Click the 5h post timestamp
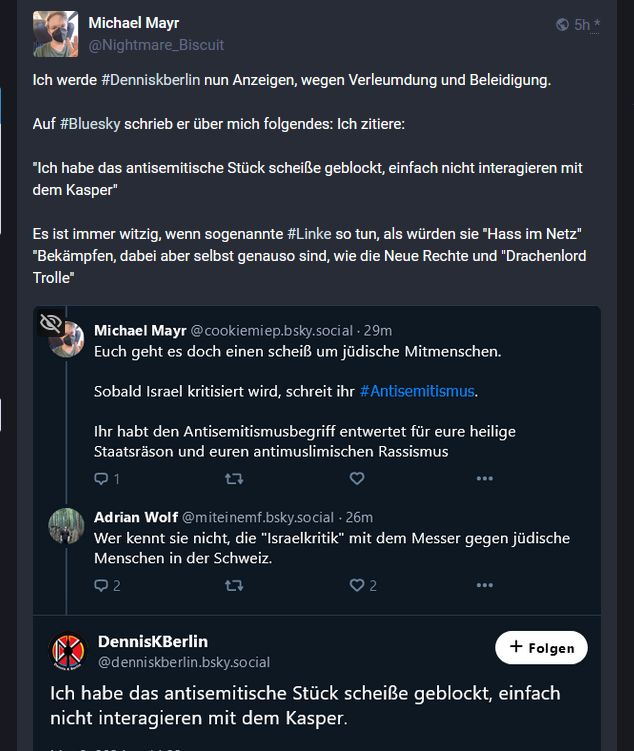The width and height of the screenshot is (634, 751). [582, 25]
